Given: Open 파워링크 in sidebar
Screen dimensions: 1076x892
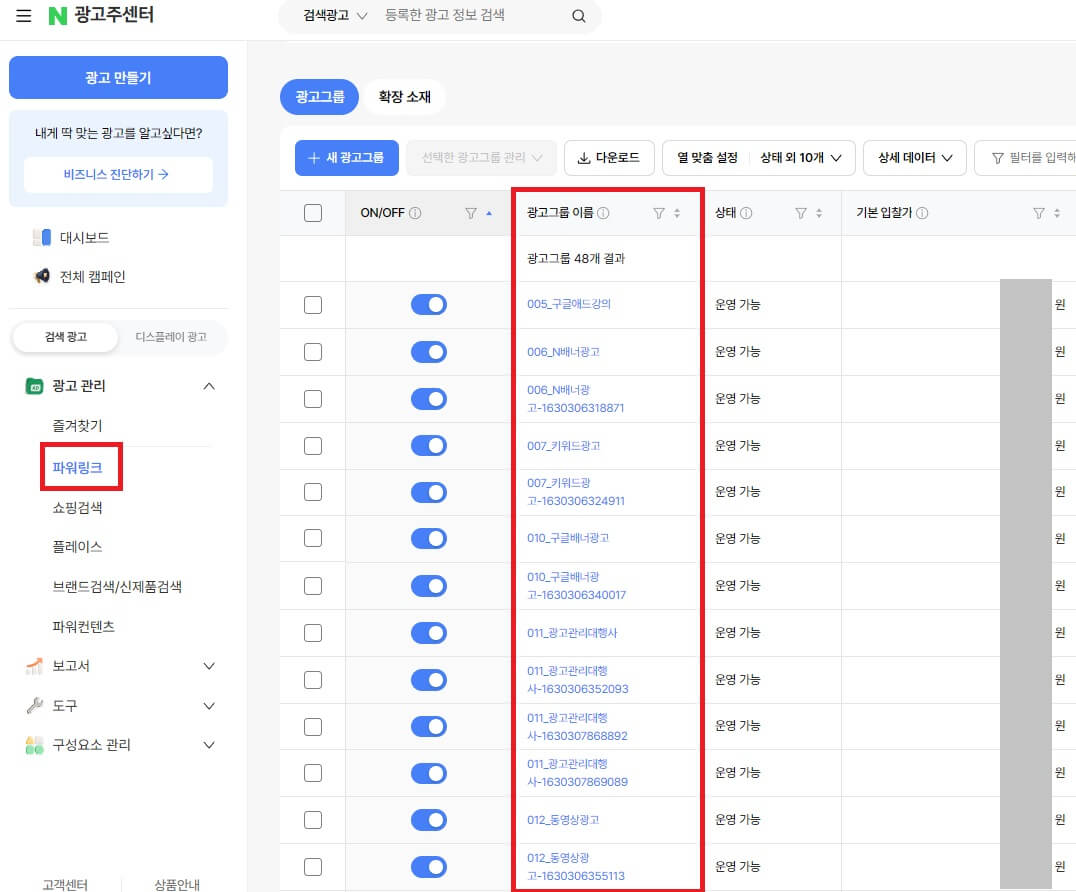Looking at the screenshot, I should pos(78,468).
